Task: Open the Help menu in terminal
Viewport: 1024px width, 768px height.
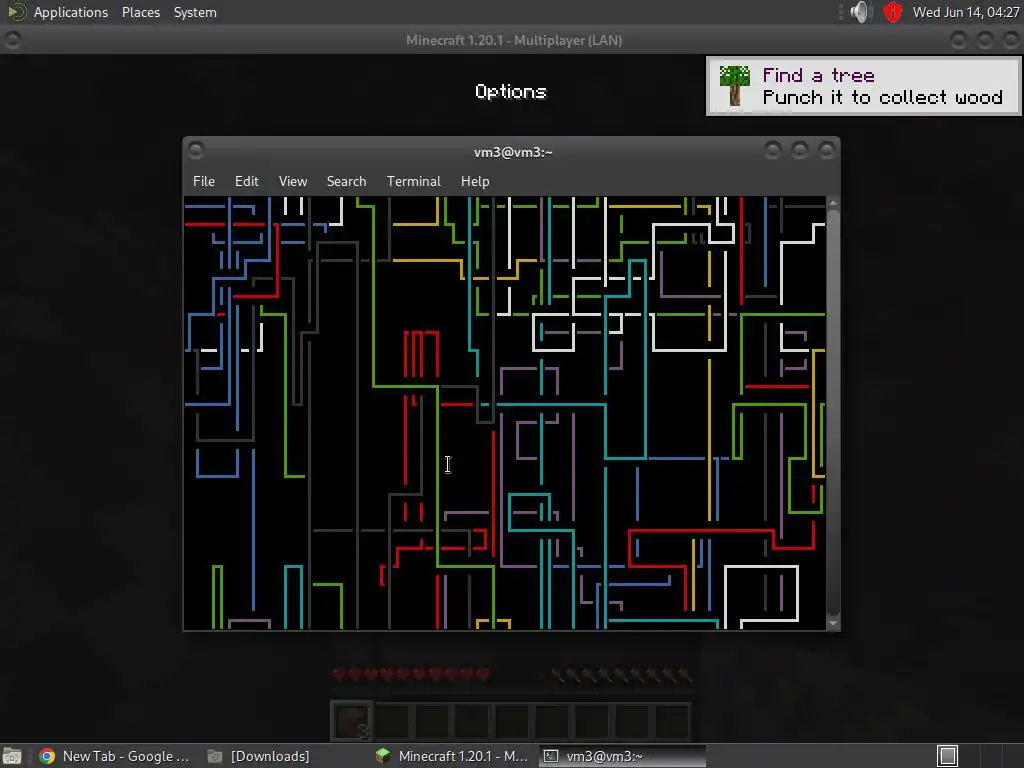Action: click(475, 182)
